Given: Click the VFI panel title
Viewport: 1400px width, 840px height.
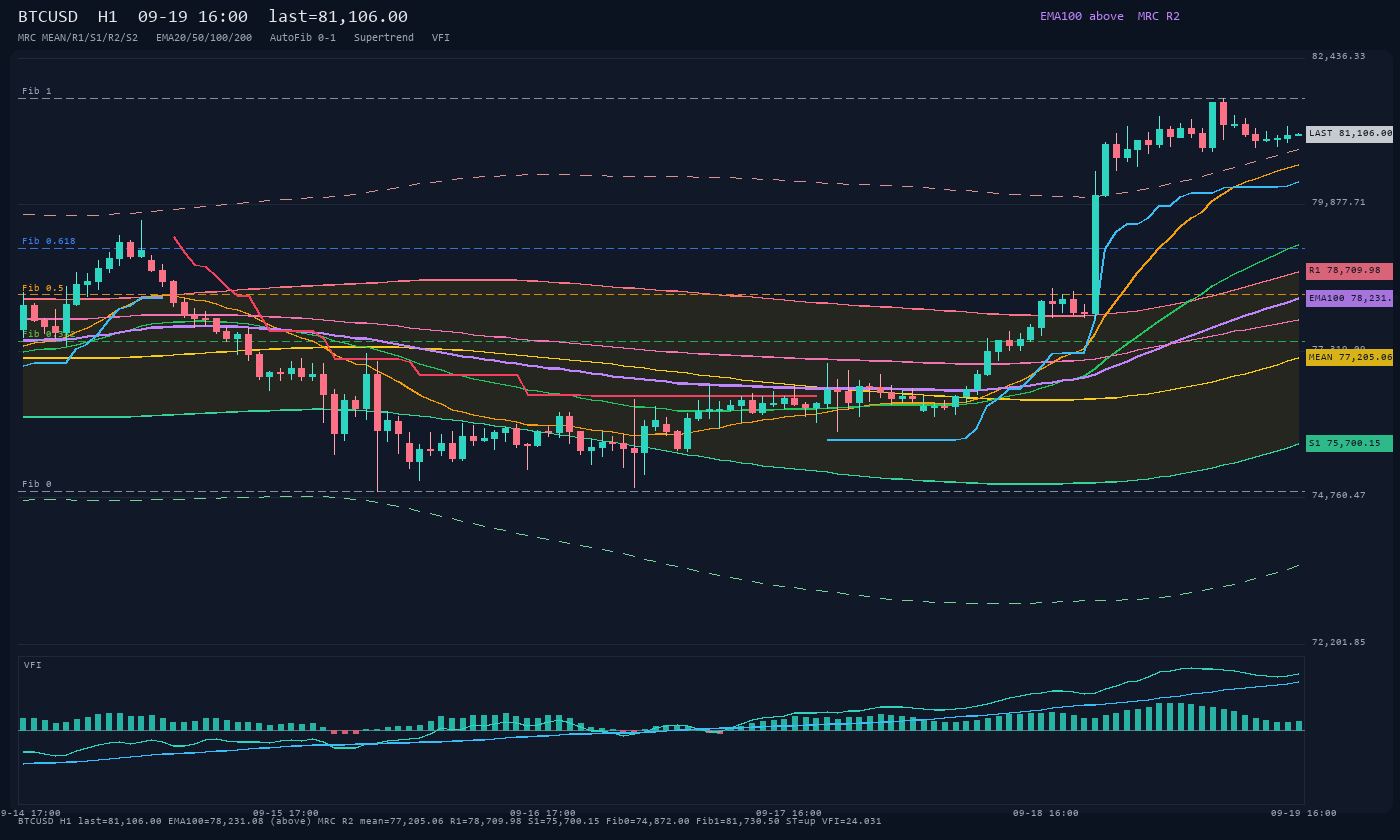Looking at the screenshot, I should [33, 665].
